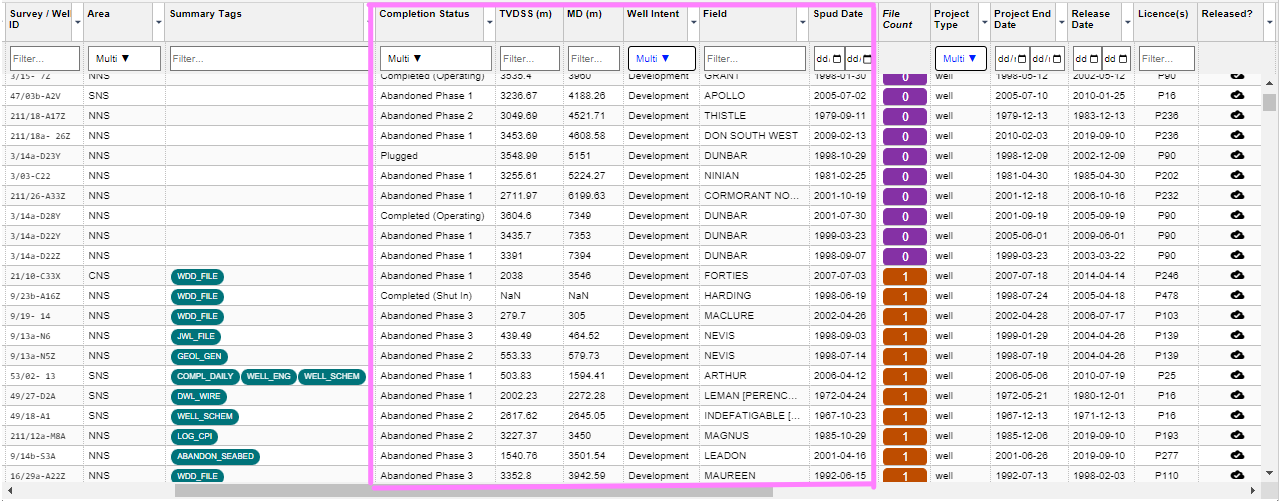Open cloud icon for row 3/14a-D28Y
Screen dimensions: 1282x501
[x=1237, y=216]
